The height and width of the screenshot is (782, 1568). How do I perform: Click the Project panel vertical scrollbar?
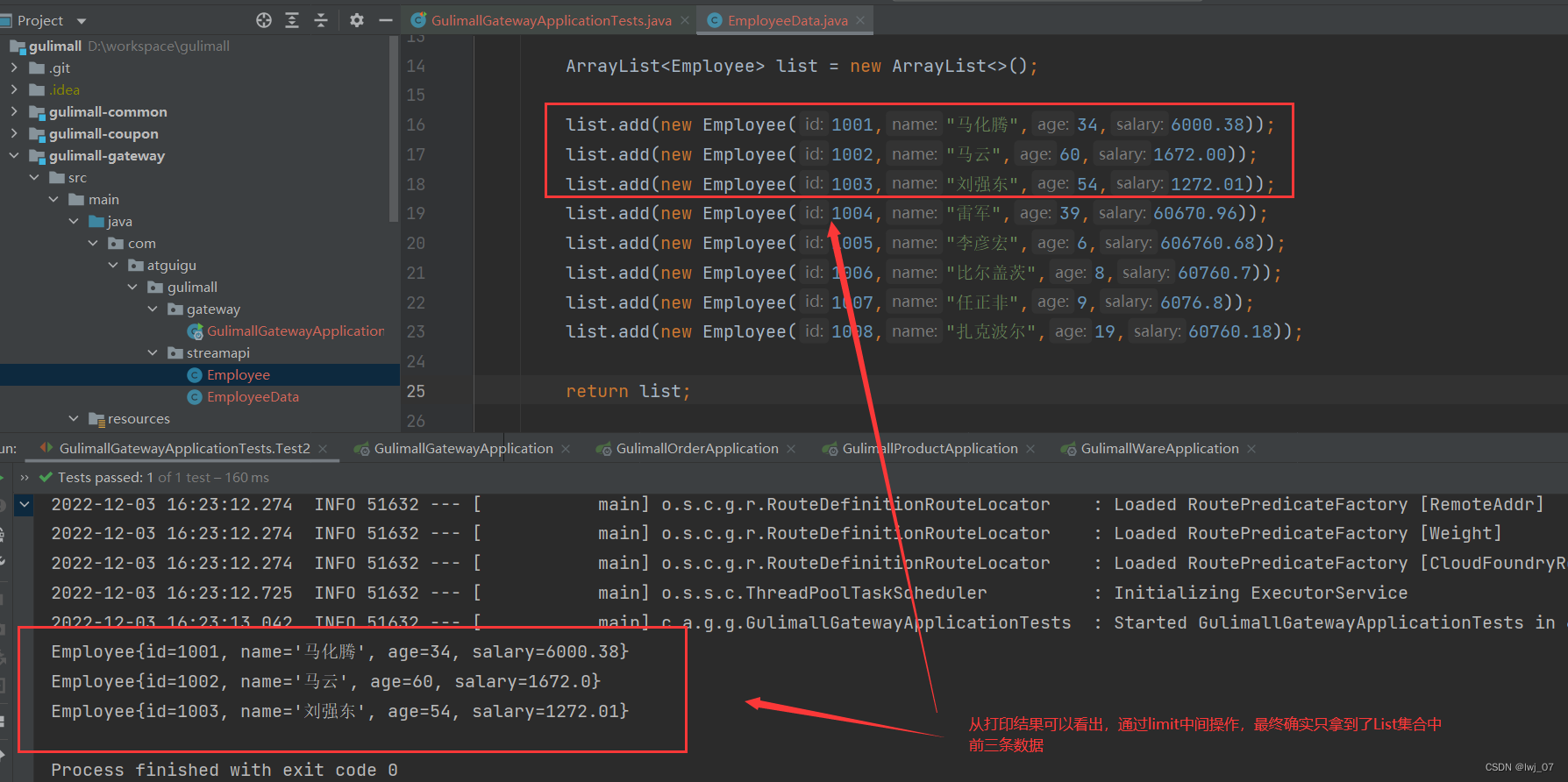coord(394,130)
